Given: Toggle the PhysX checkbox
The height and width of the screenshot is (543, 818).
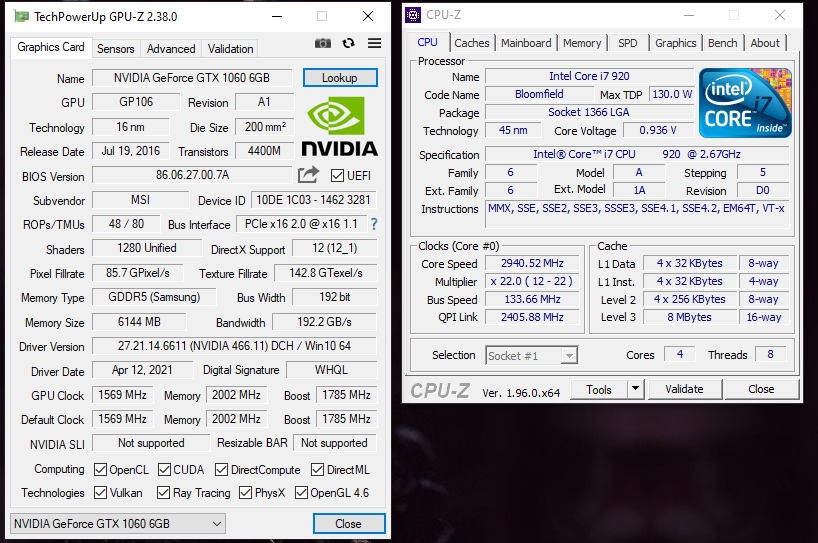Looking at the screenshot, I should (245, 493).
